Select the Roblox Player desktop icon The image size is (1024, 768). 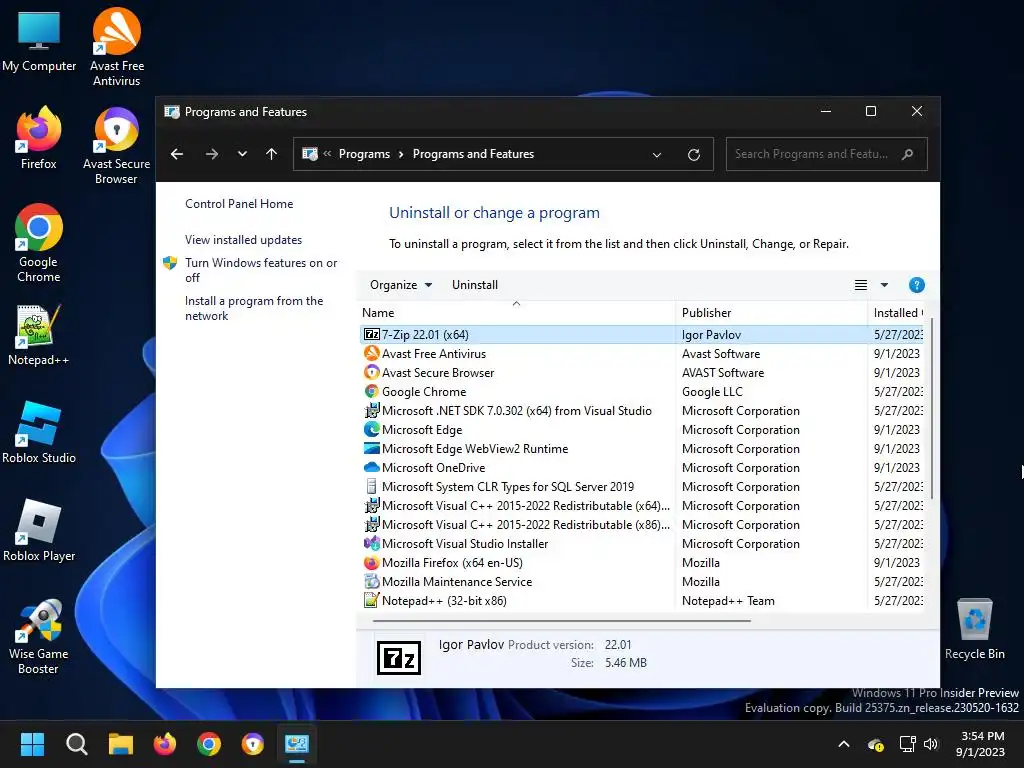39,530
